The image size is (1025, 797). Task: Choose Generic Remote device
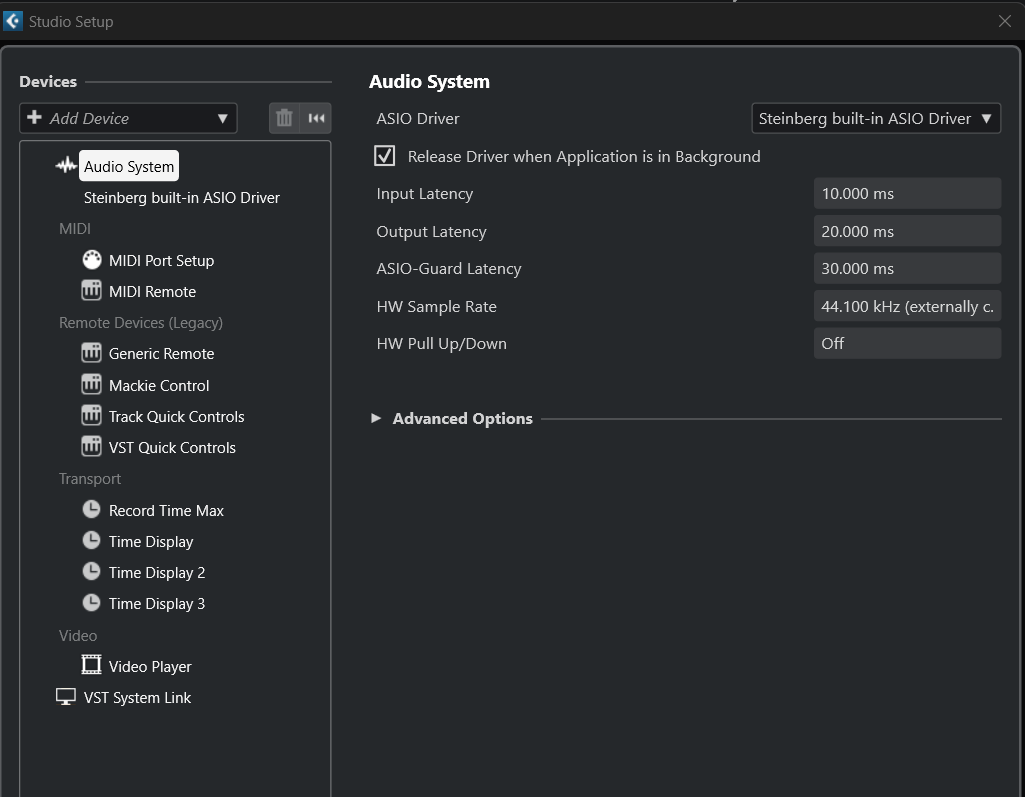tap(161, 354)
